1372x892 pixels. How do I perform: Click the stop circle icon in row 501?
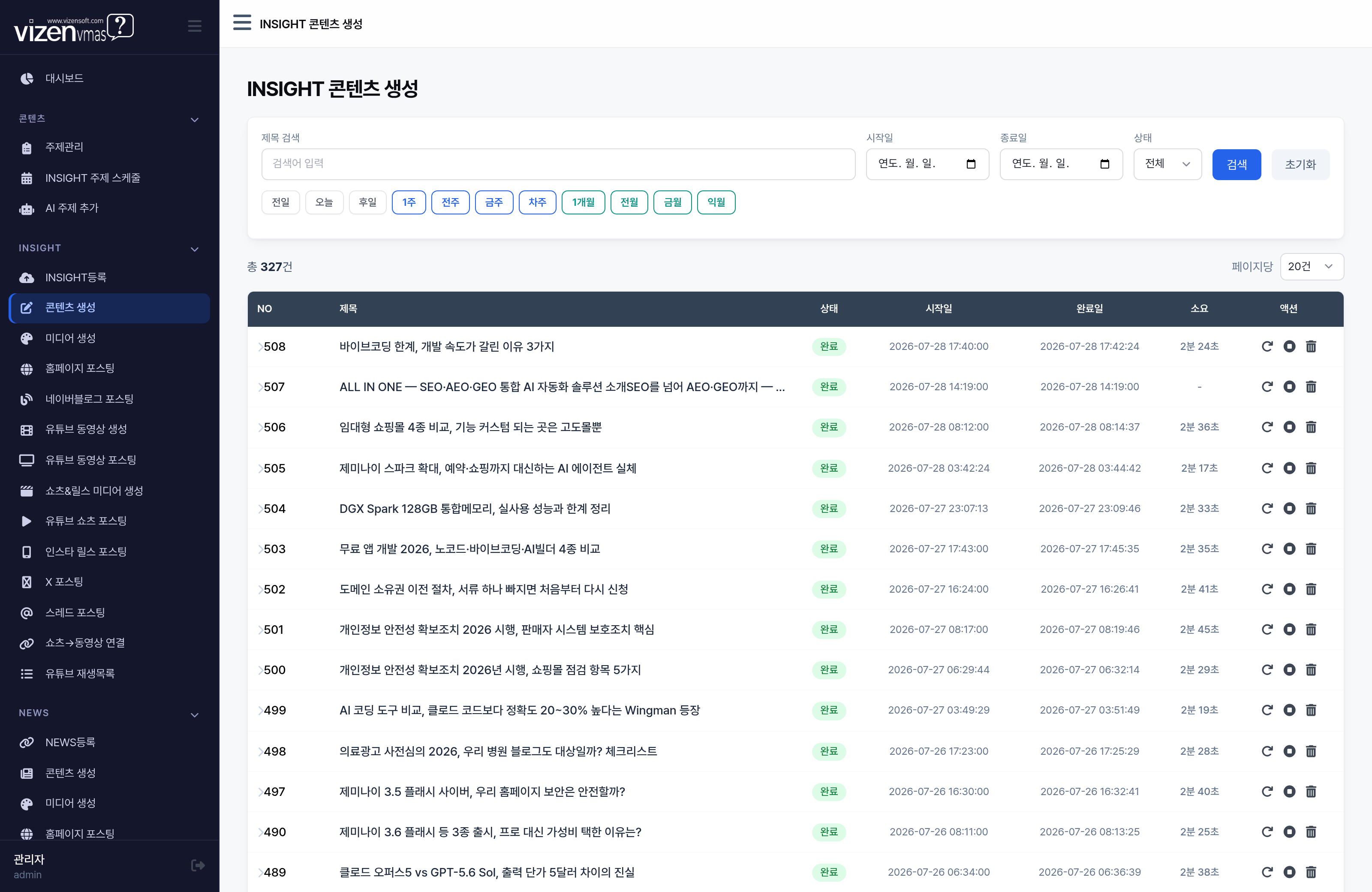pos(1290,630)
